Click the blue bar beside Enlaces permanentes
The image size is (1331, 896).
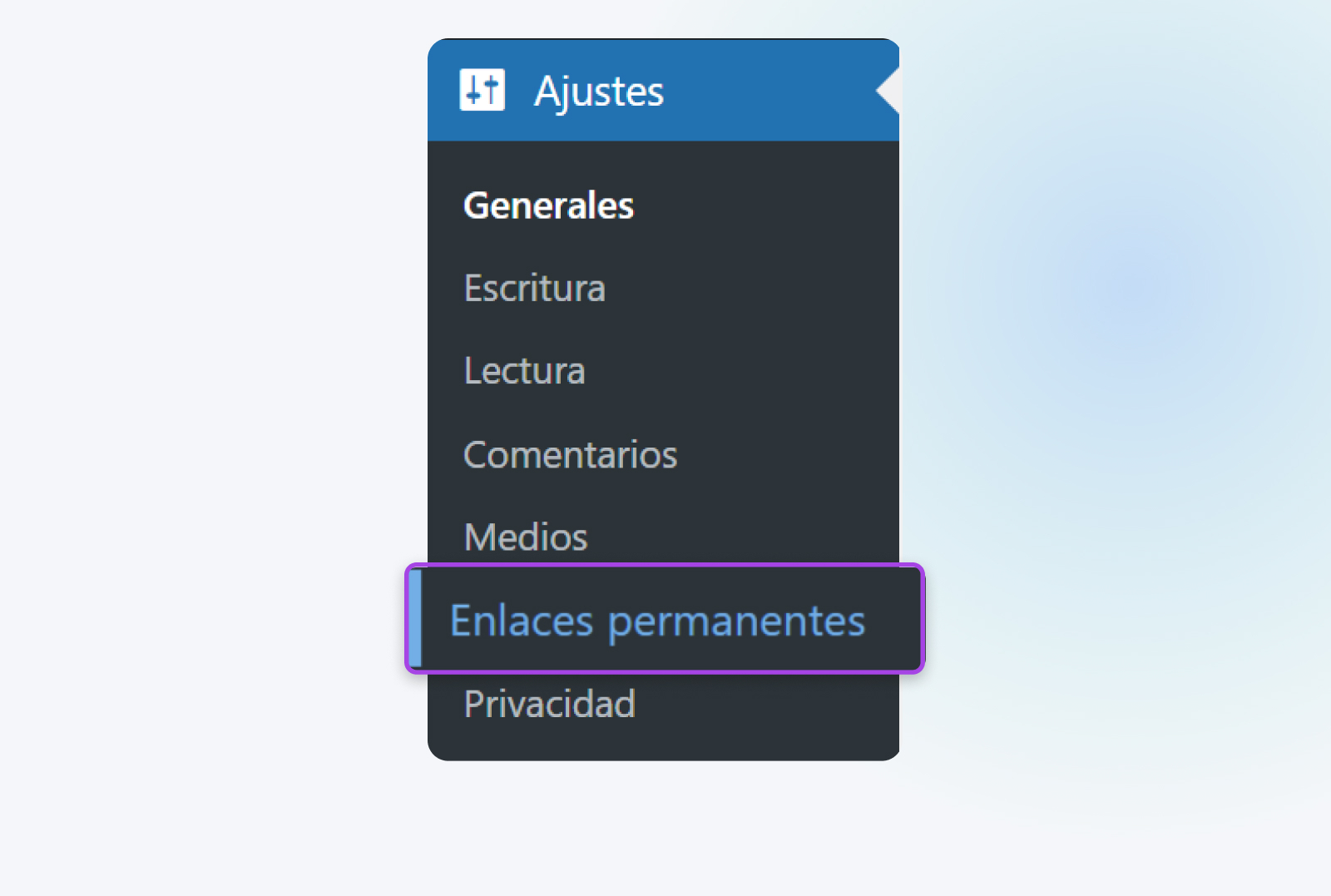point(415,619)
